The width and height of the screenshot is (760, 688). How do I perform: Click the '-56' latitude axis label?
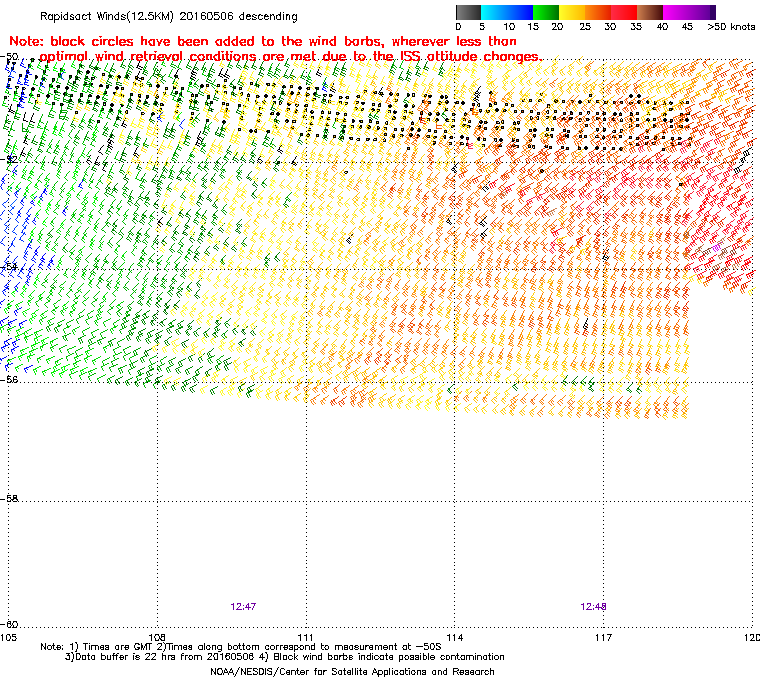10,380
